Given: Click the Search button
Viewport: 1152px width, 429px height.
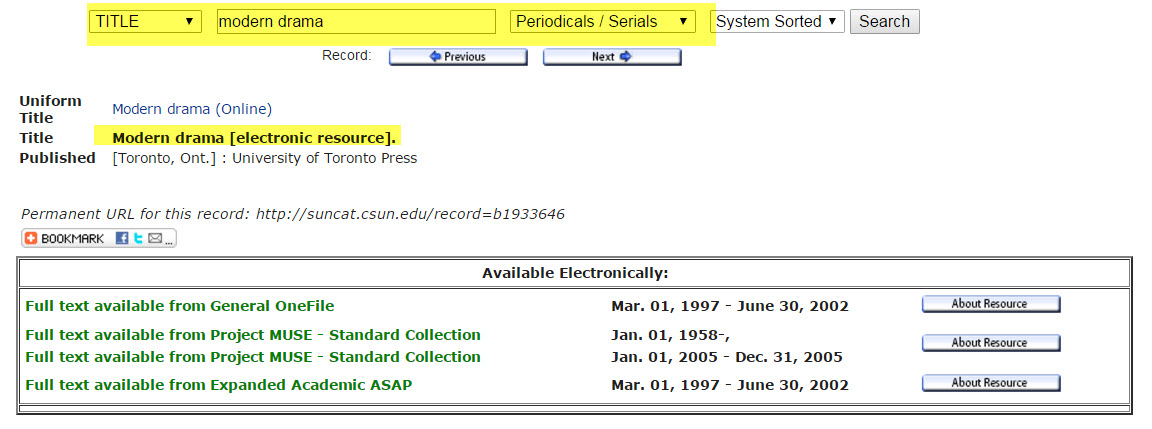Looking at the screenshot, I should (885, 21).
